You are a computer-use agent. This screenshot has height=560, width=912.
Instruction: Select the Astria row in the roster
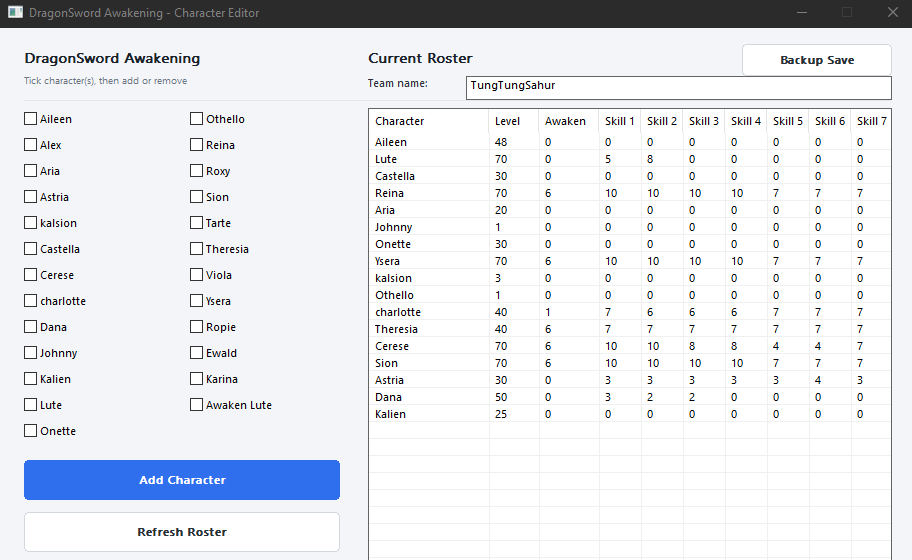(629, 380)
